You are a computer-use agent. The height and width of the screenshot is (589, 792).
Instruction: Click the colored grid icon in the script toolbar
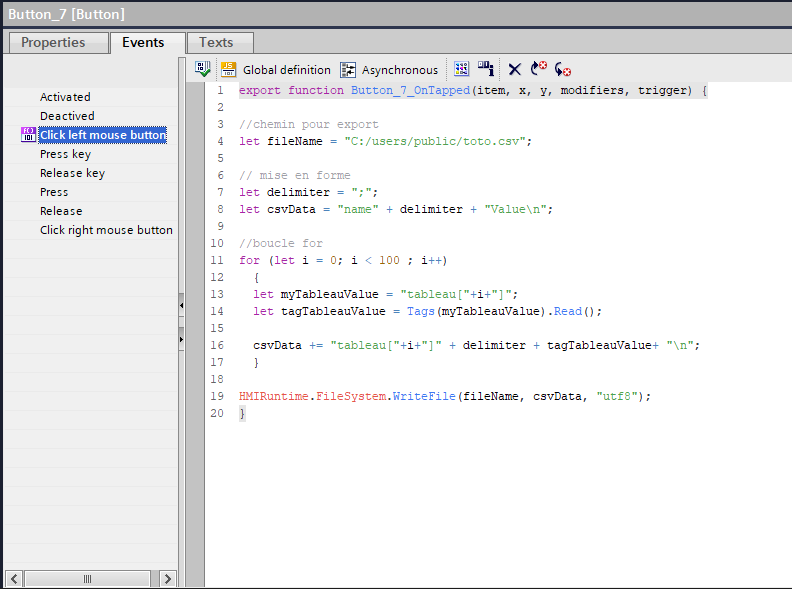point(461,69)
